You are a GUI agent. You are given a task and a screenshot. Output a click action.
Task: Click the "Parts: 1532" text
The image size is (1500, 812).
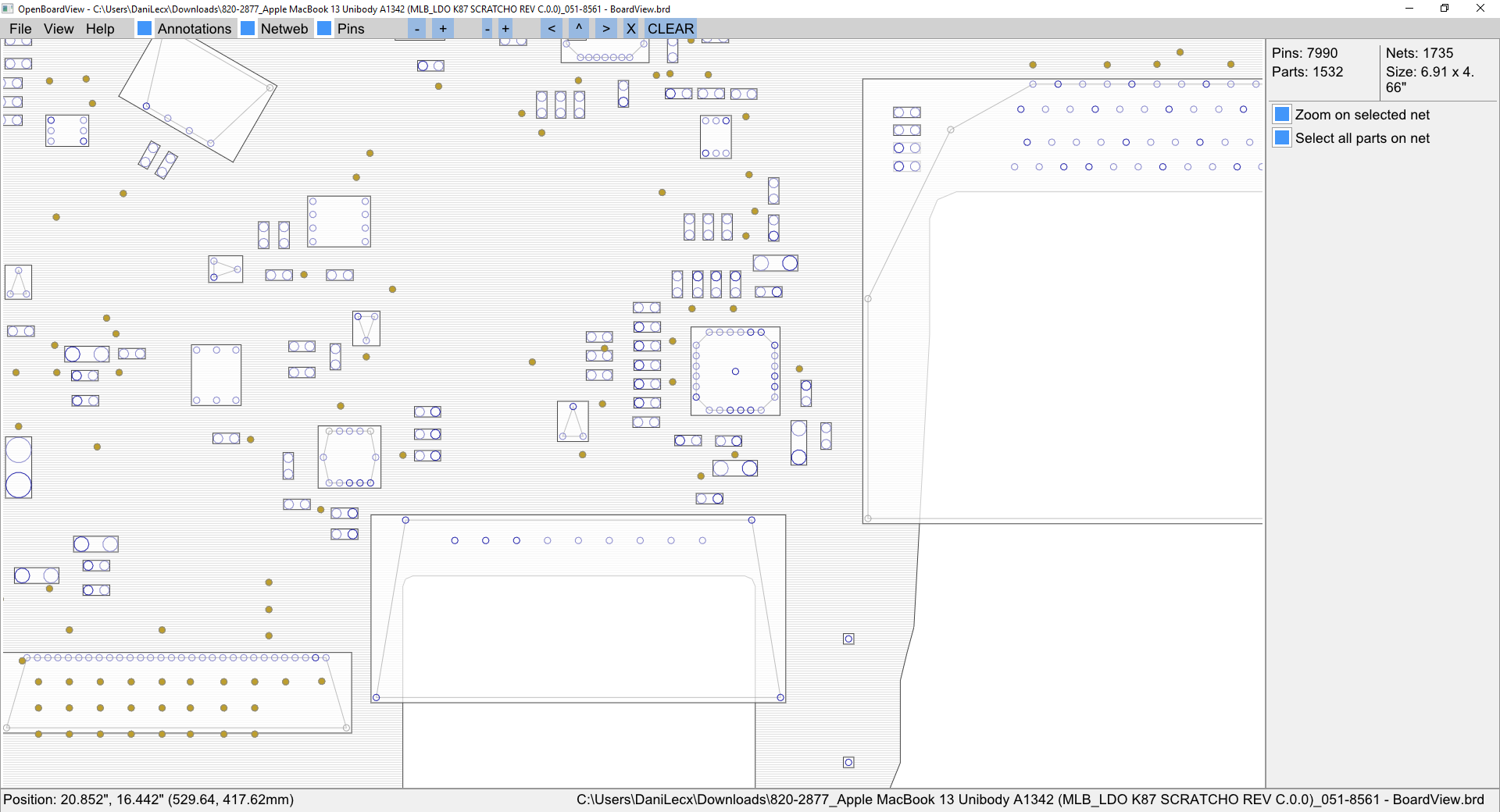point(1308,72)
